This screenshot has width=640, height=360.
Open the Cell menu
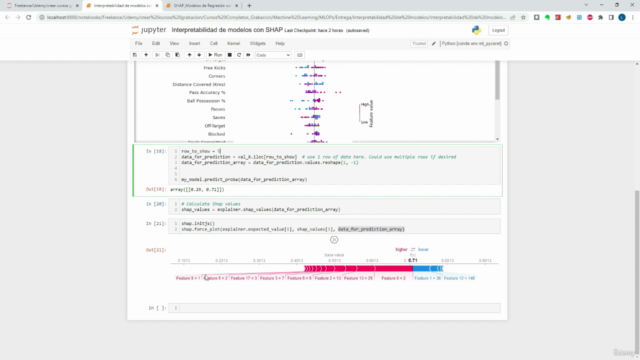coord(213,43)
